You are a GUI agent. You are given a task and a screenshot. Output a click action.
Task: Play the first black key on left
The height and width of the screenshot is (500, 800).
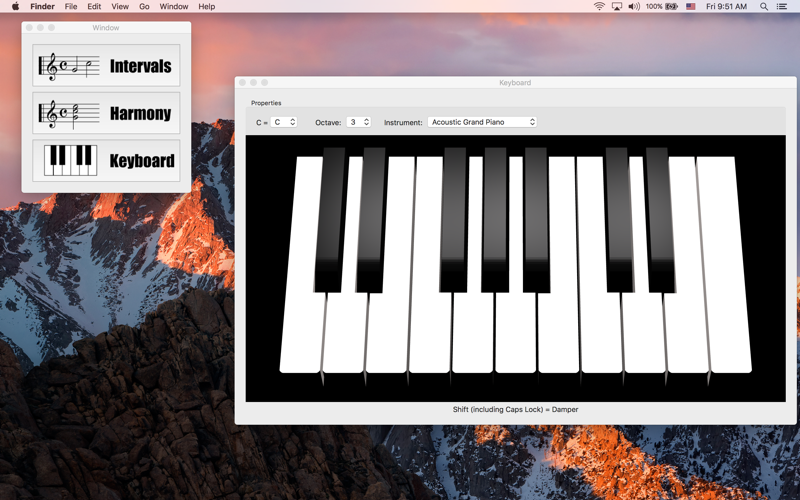tap(330, 219)
